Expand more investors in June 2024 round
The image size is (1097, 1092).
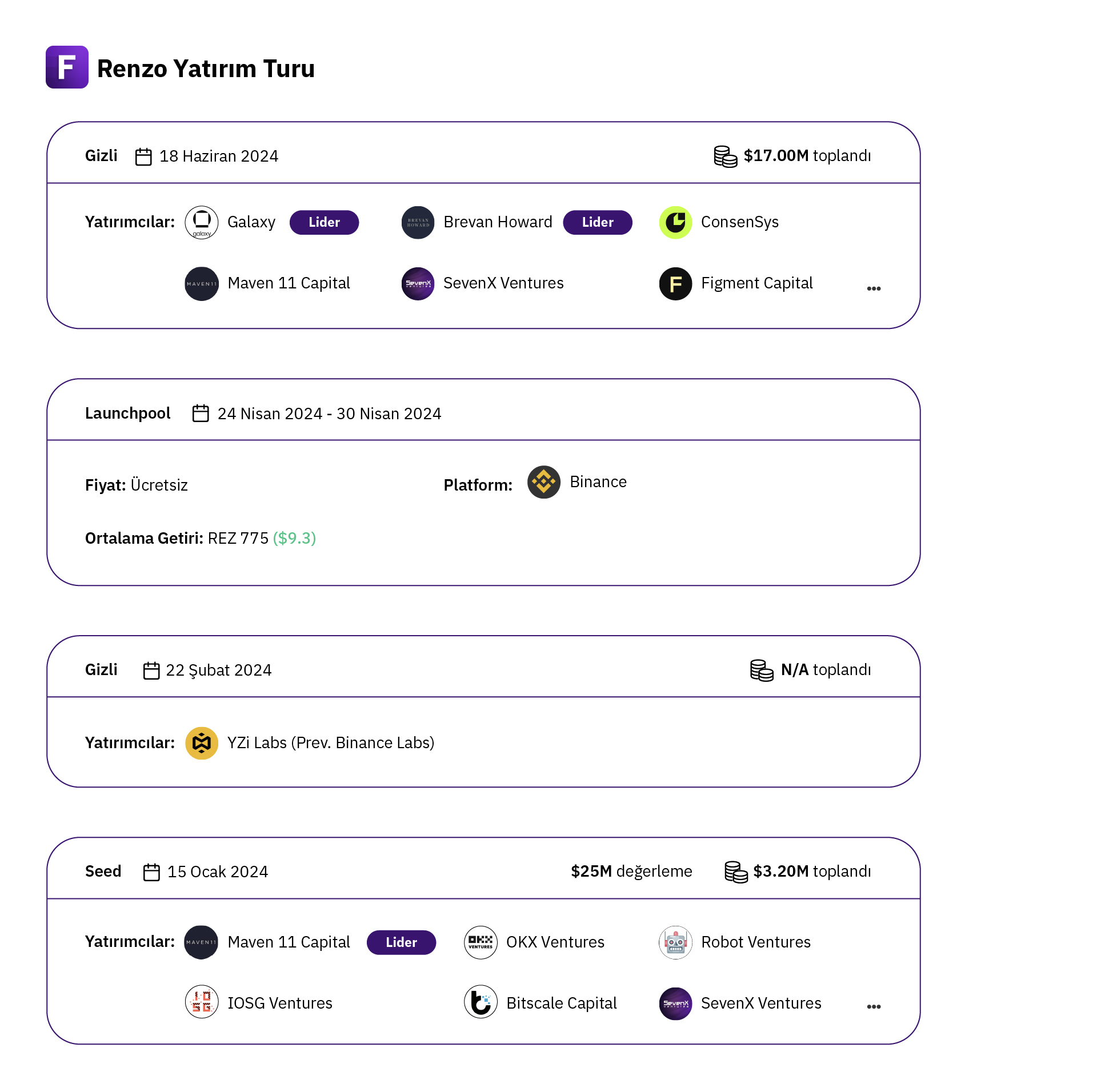(874, 288)
